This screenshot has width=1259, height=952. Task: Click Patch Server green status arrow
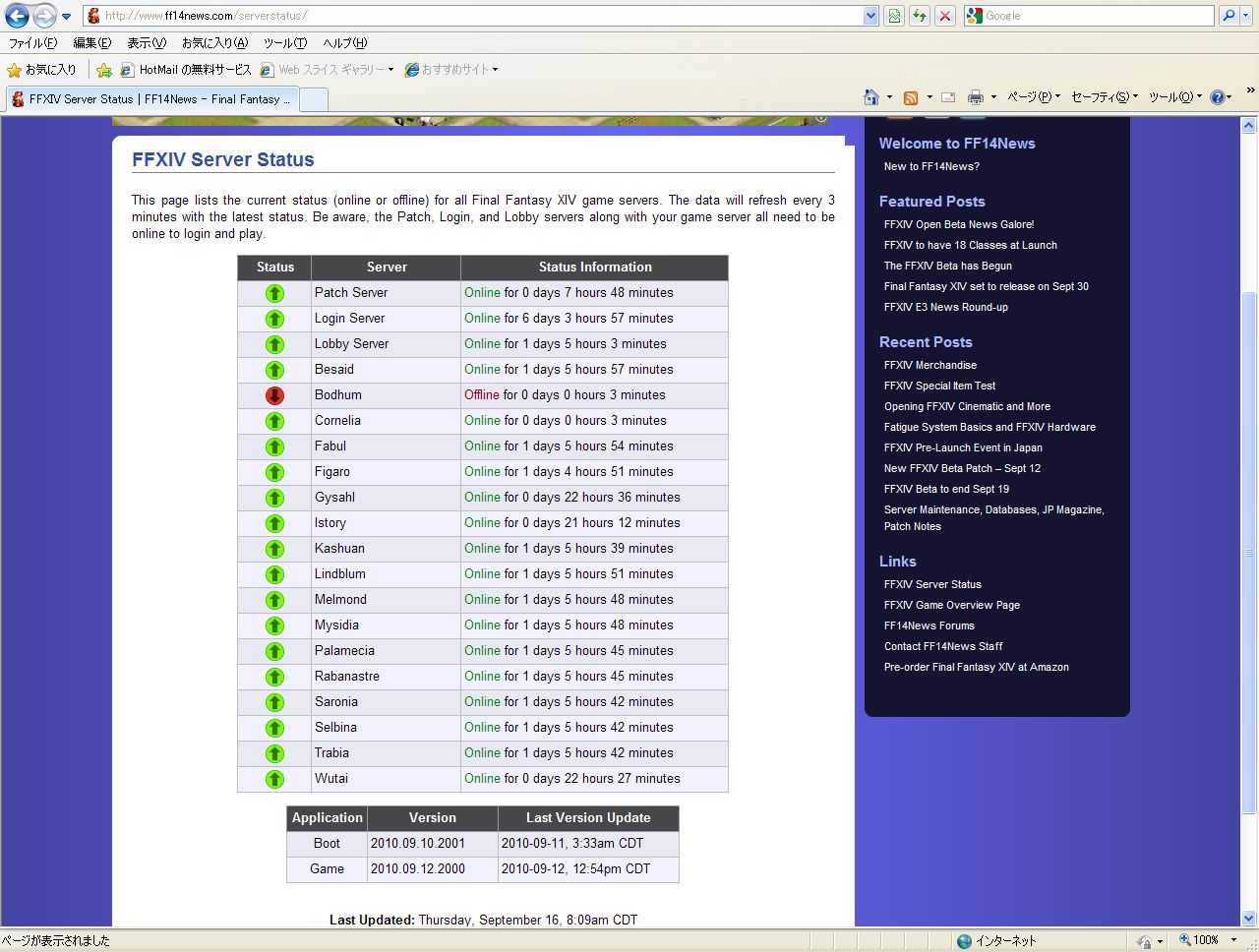[x=274, y=293]
